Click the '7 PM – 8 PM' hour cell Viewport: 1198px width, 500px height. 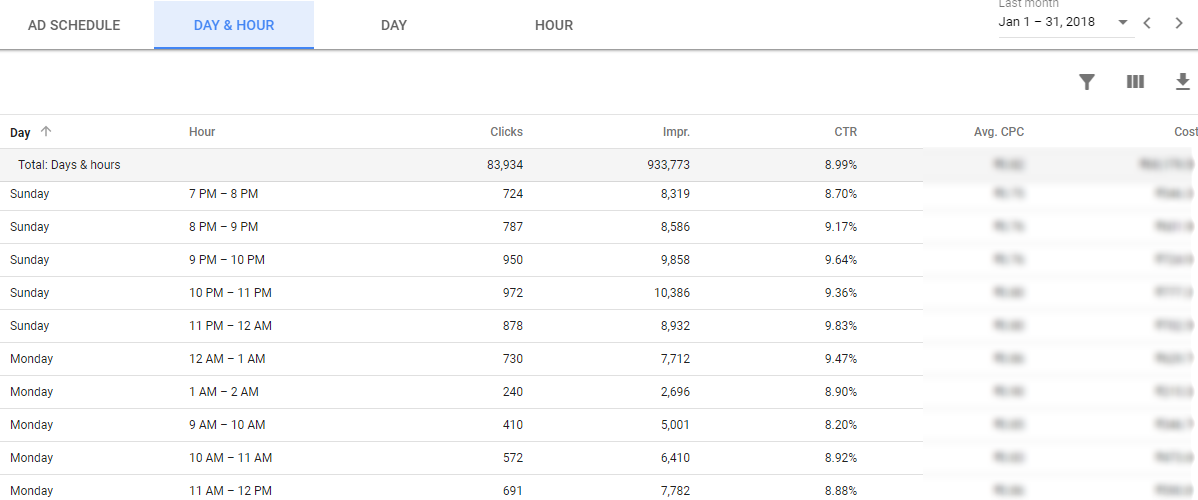pos(223,193)
